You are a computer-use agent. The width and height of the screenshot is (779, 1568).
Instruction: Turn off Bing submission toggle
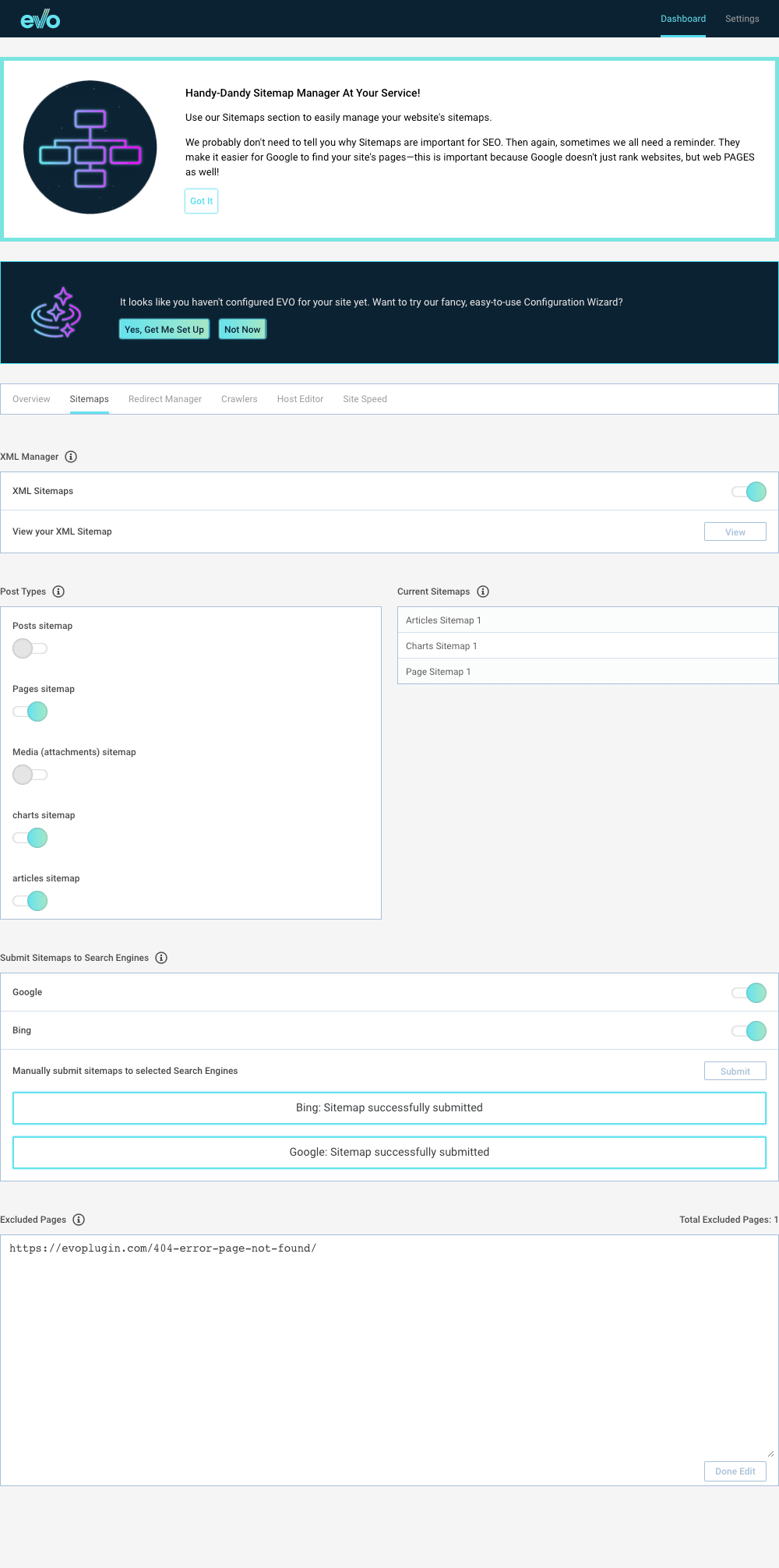pyautogui.click(x=749, y=1031)
